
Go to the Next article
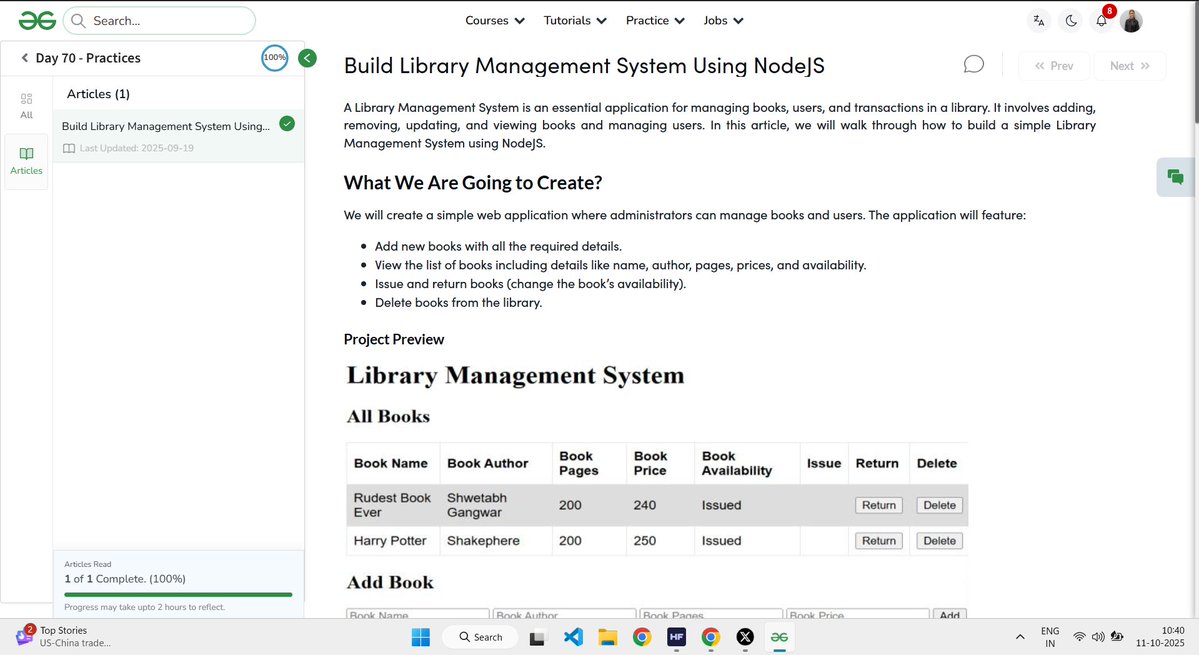(1129, 66)
